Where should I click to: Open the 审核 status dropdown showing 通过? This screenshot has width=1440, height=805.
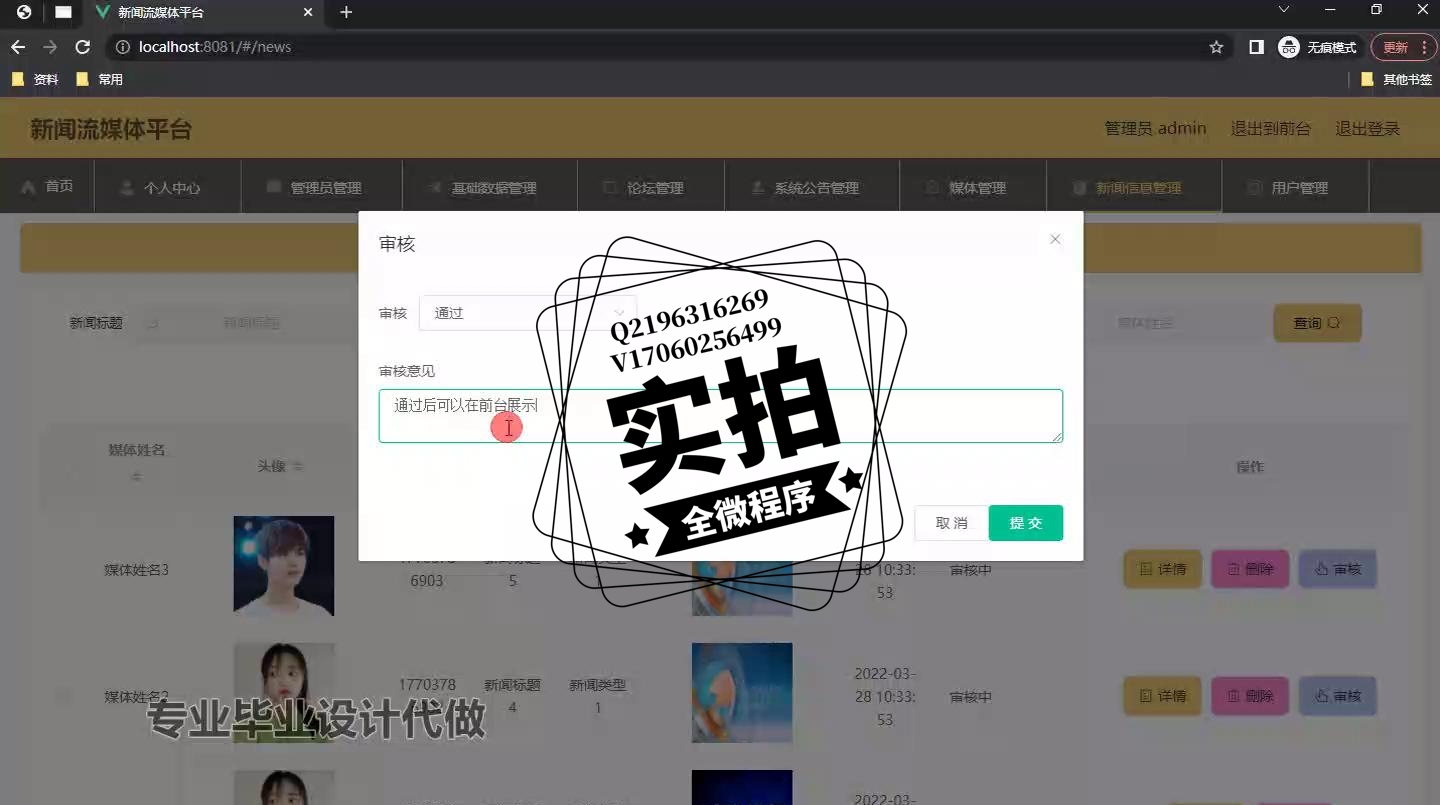coord(528,313)
